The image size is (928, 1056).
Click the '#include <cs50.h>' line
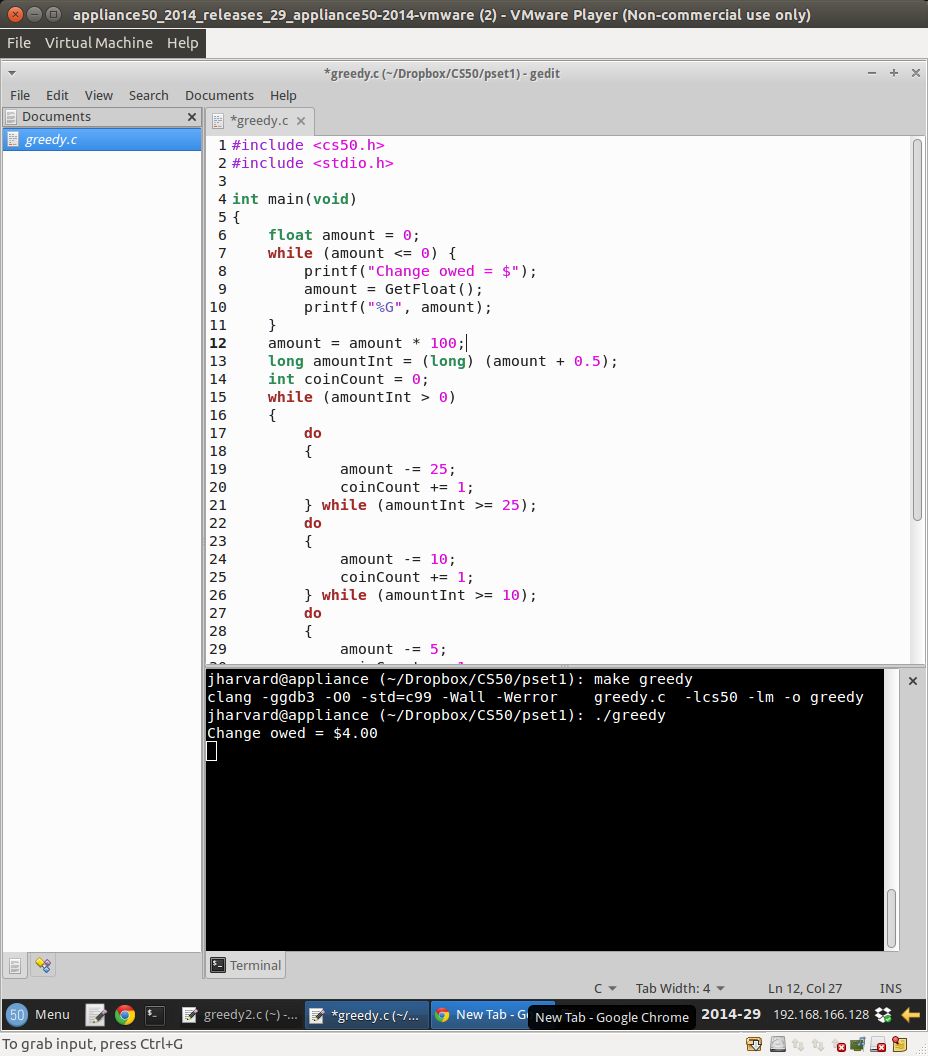[x=308, y=145]
